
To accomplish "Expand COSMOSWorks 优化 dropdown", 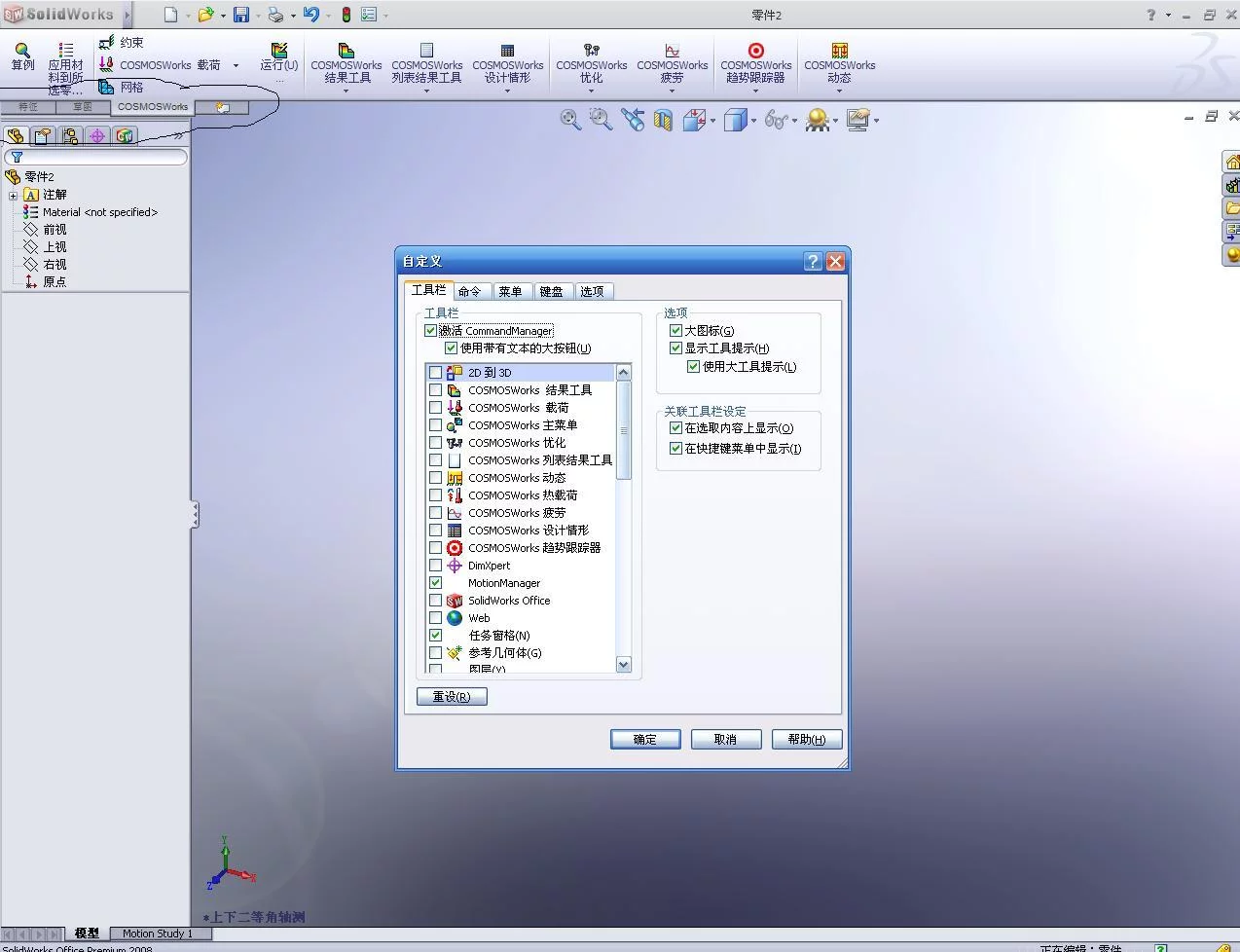I will [x=592, y=91].
